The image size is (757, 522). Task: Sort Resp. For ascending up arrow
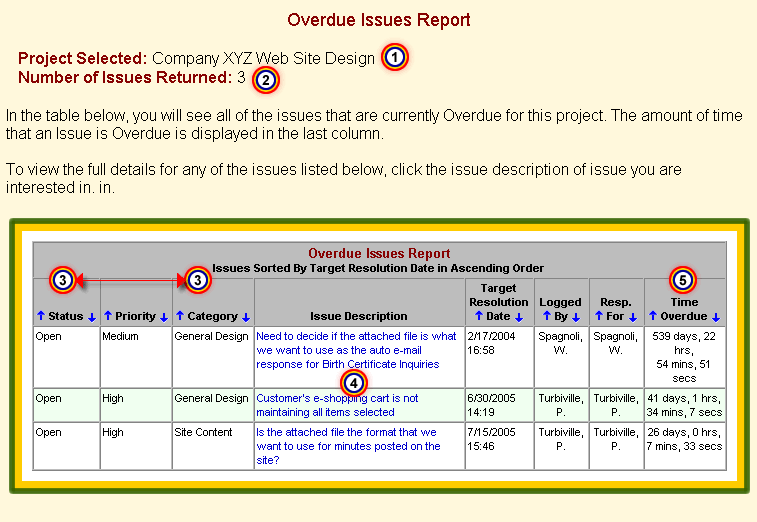[599, 316]
